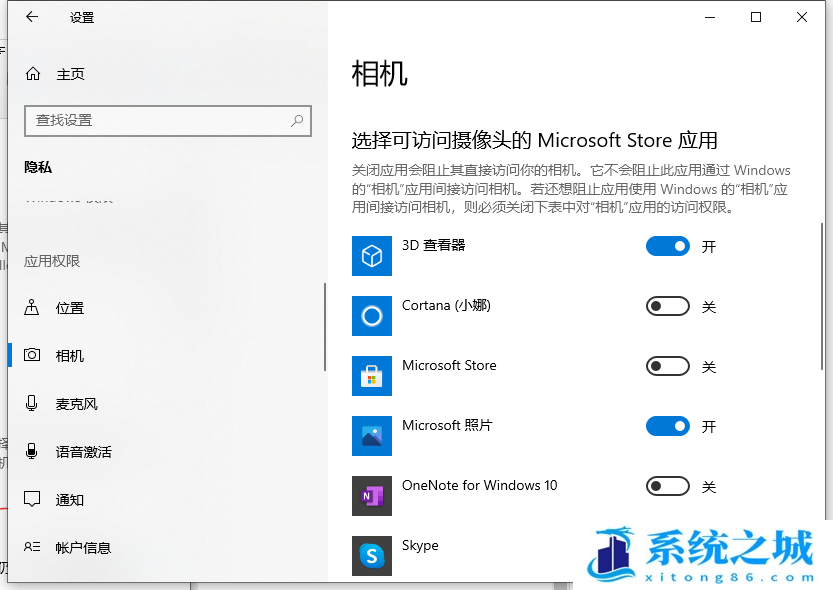833x590 pixels.
Task: Click the Microsoft 照片 app name
Action: 447,425
